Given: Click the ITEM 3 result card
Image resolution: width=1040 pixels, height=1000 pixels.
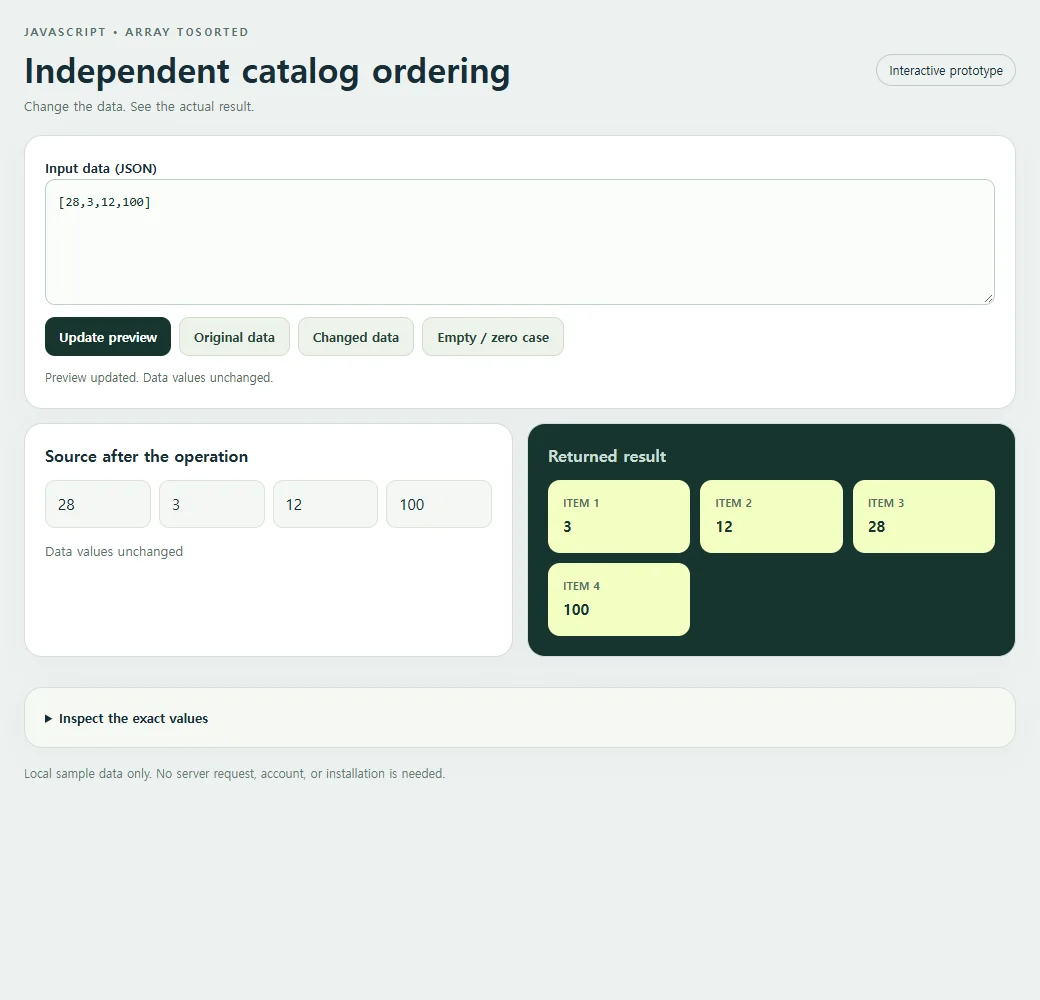Looking at the screenshot, I should [x=924, y=517].
